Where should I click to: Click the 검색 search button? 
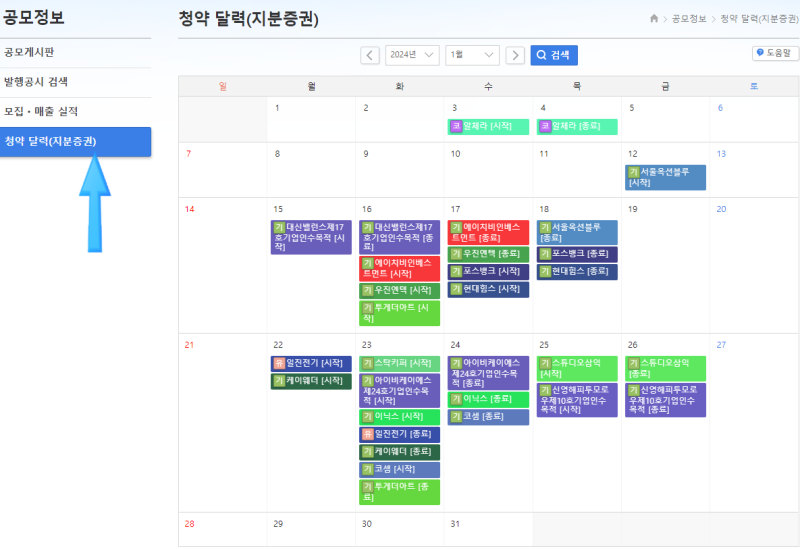coord(554,55)
